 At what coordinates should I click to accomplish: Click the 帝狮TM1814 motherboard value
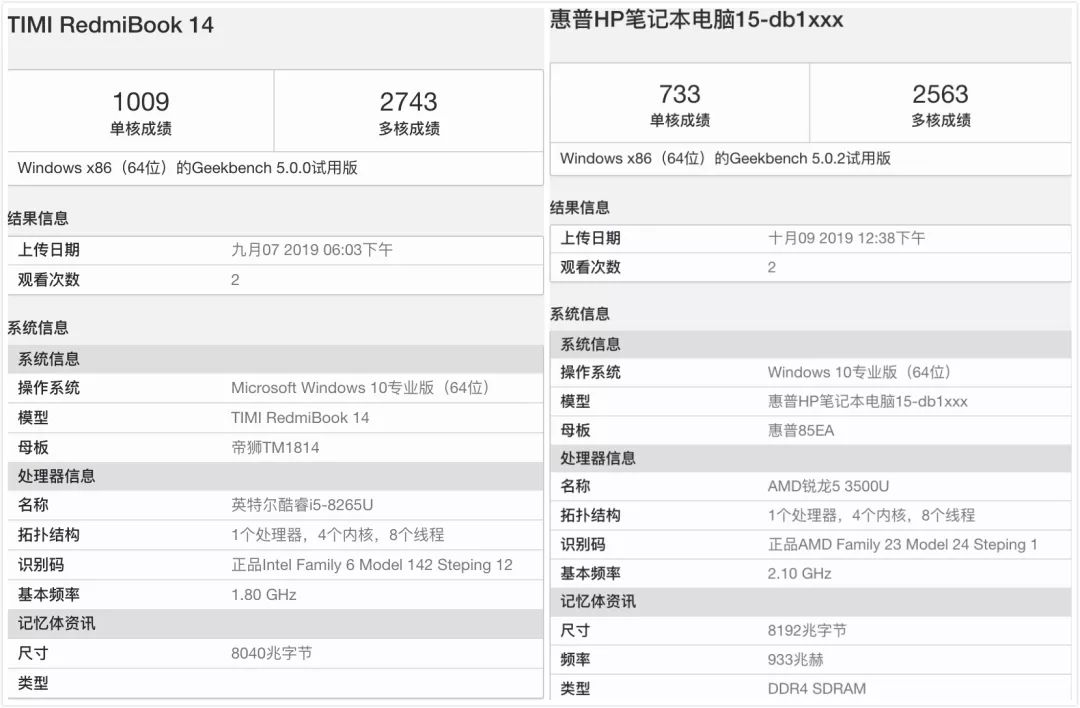[x=276, y=448]
